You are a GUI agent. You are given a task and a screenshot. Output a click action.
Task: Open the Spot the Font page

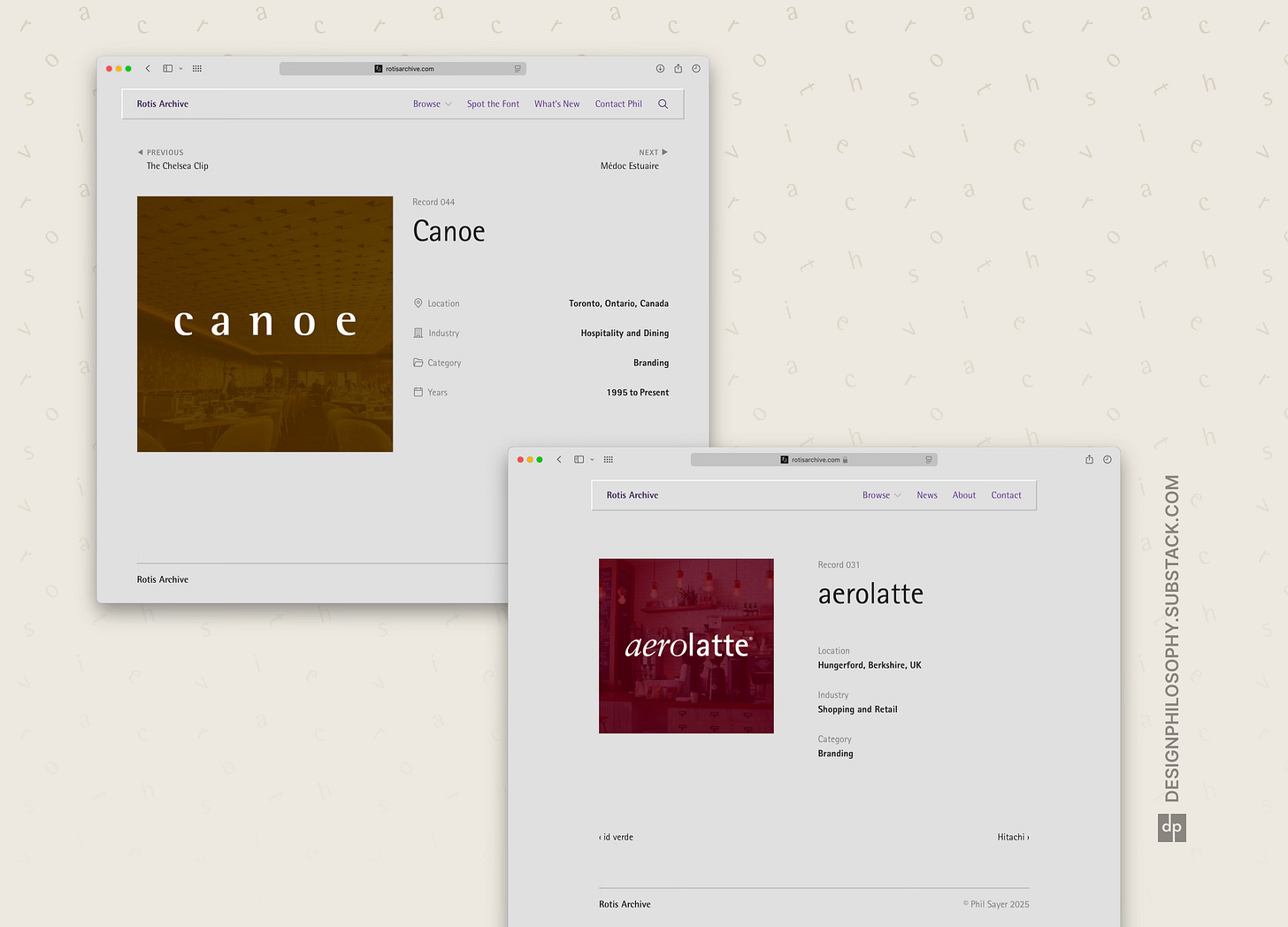pos(493,103)
